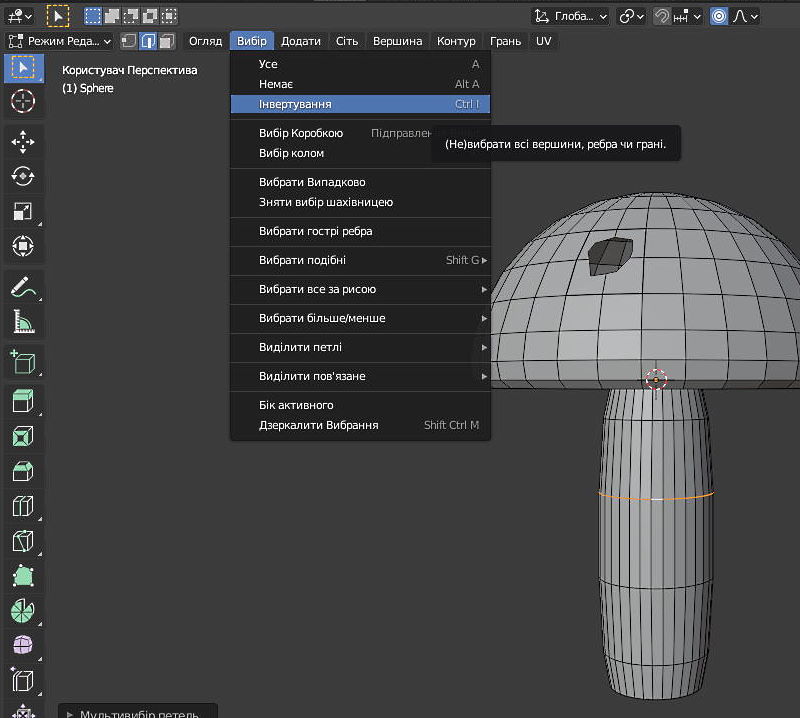This screenshot has width=800, height=718.
Task: Select the Poly Build tool
Action: pos(23,576)
